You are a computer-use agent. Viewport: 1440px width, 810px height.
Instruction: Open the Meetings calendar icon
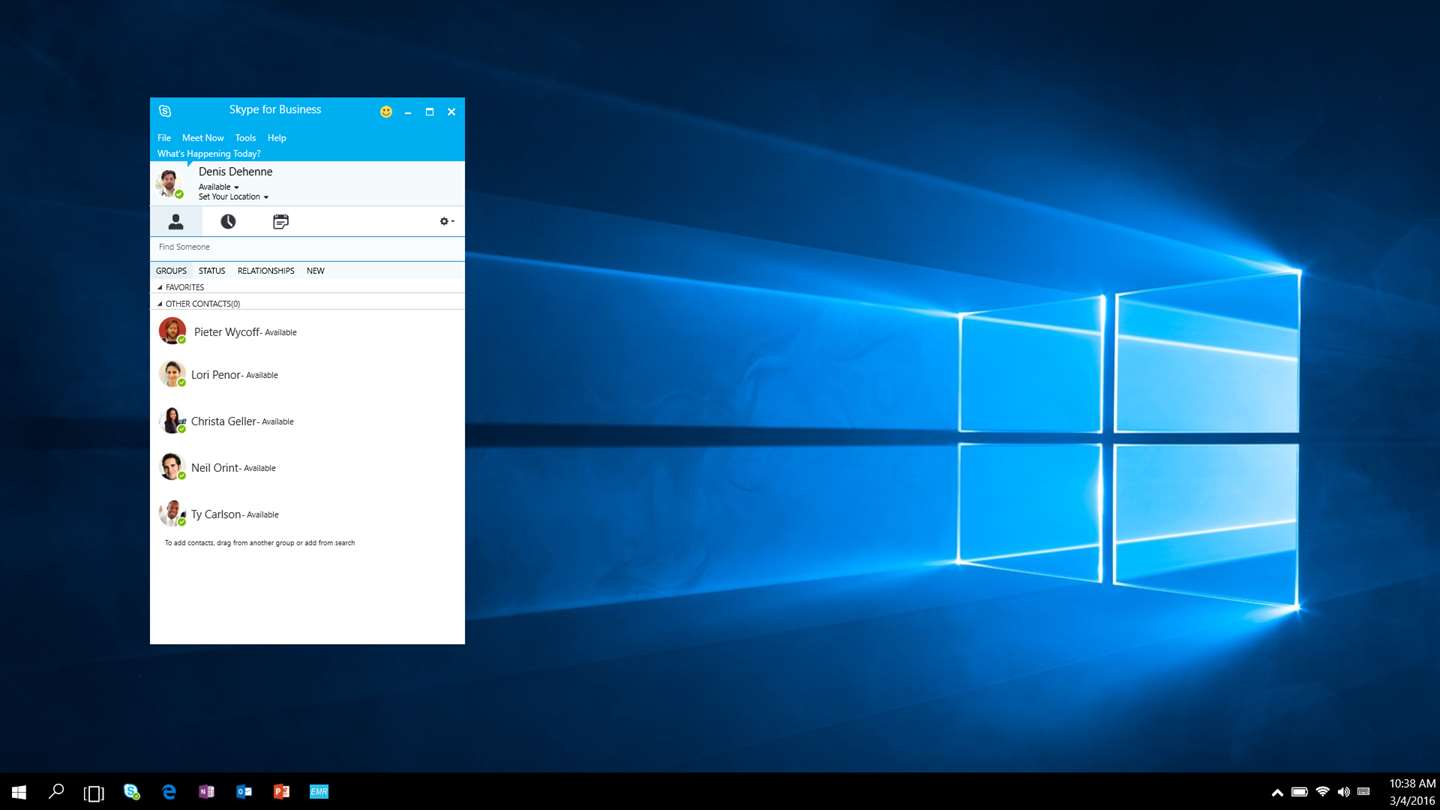coord(281,222)
